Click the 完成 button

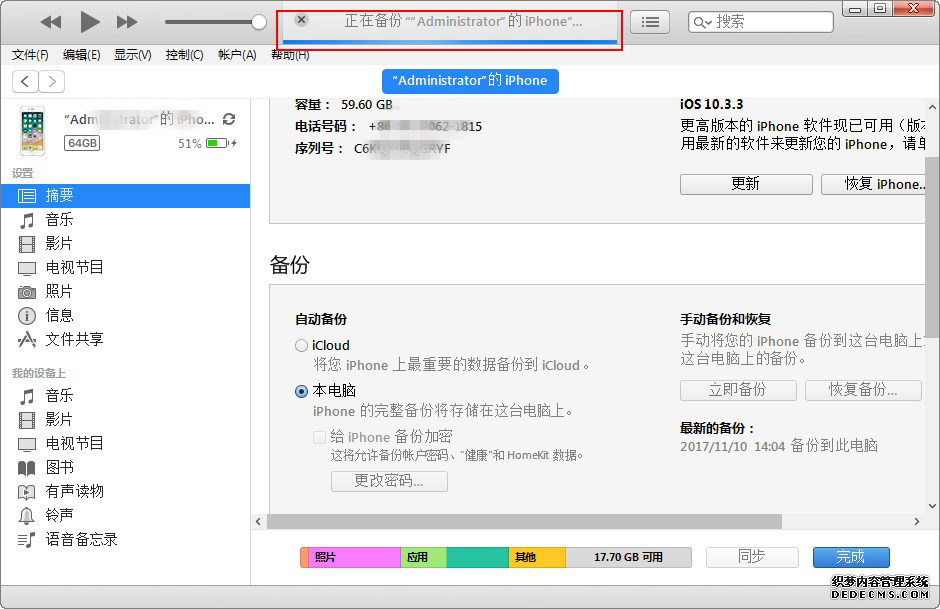[x=851, y=557]
